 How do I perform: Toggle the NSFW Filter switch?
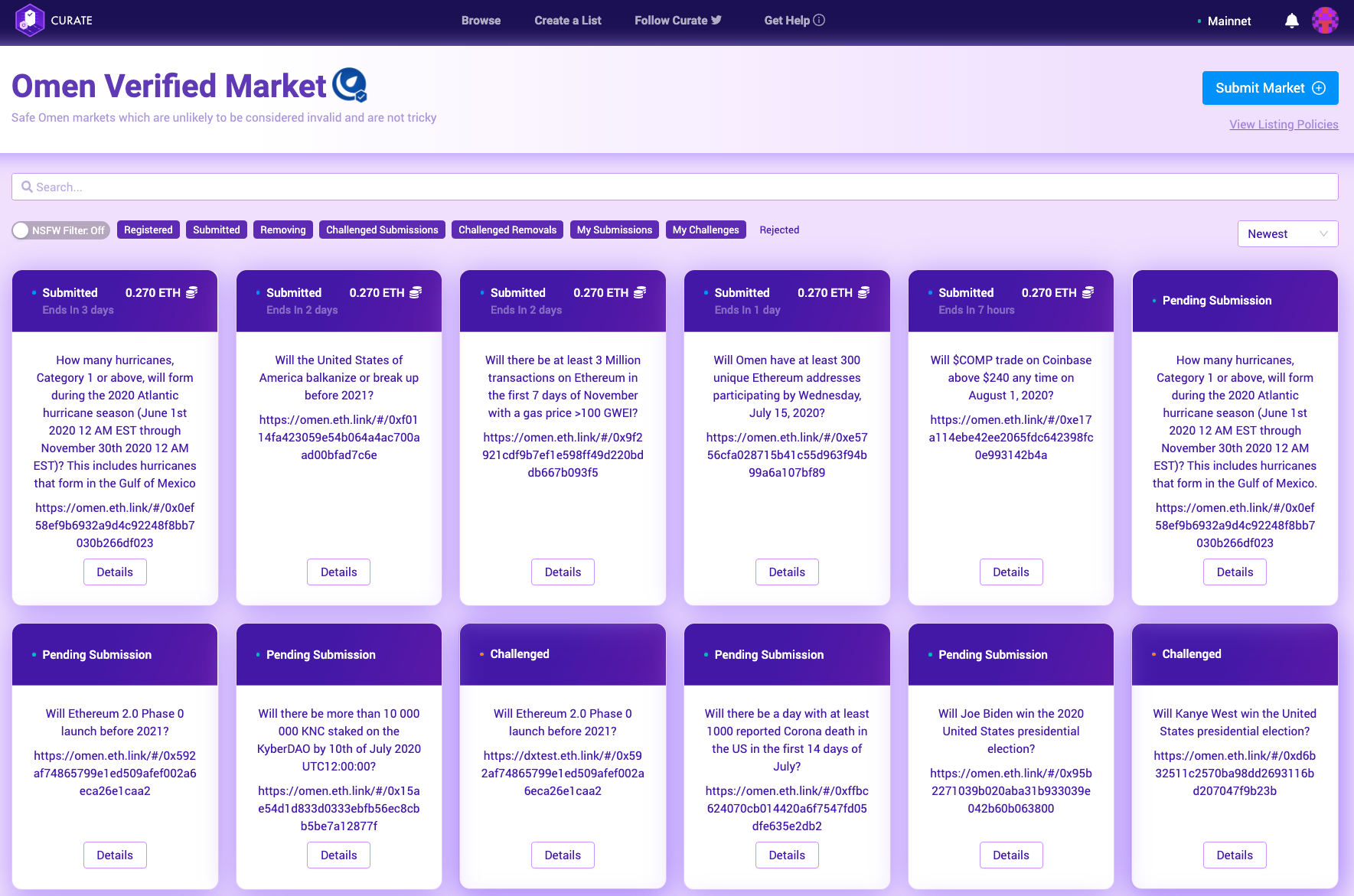click(60, 230)
